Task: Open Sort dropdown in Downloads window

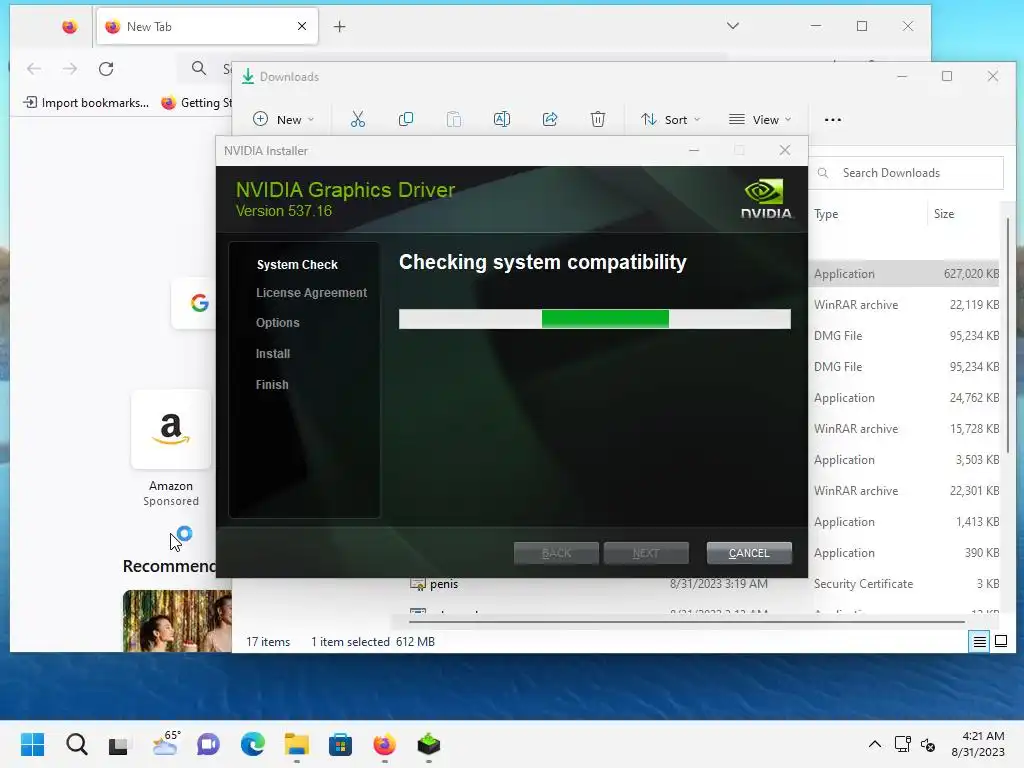Action: point(670,120)
